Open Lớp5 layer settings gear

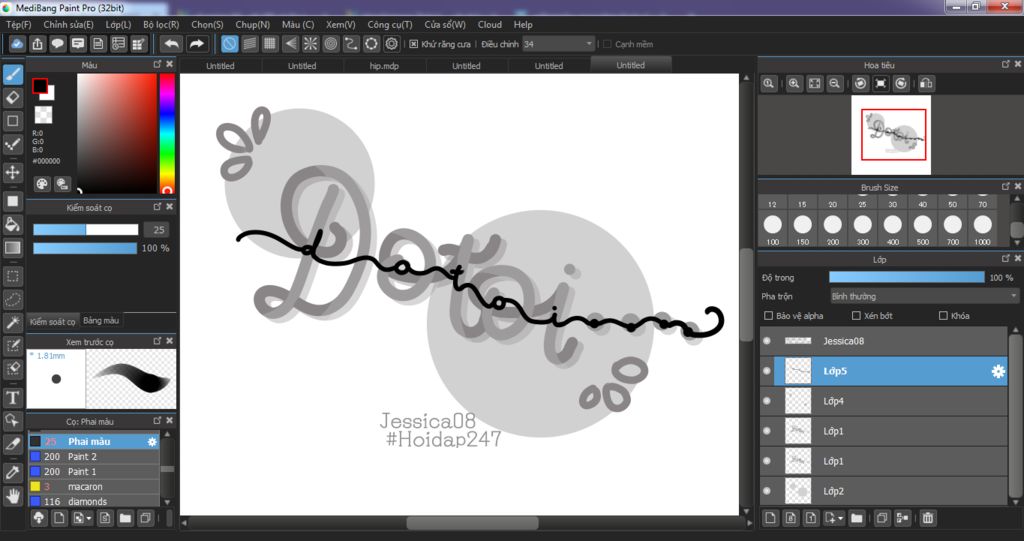click(x=998, y=371)
